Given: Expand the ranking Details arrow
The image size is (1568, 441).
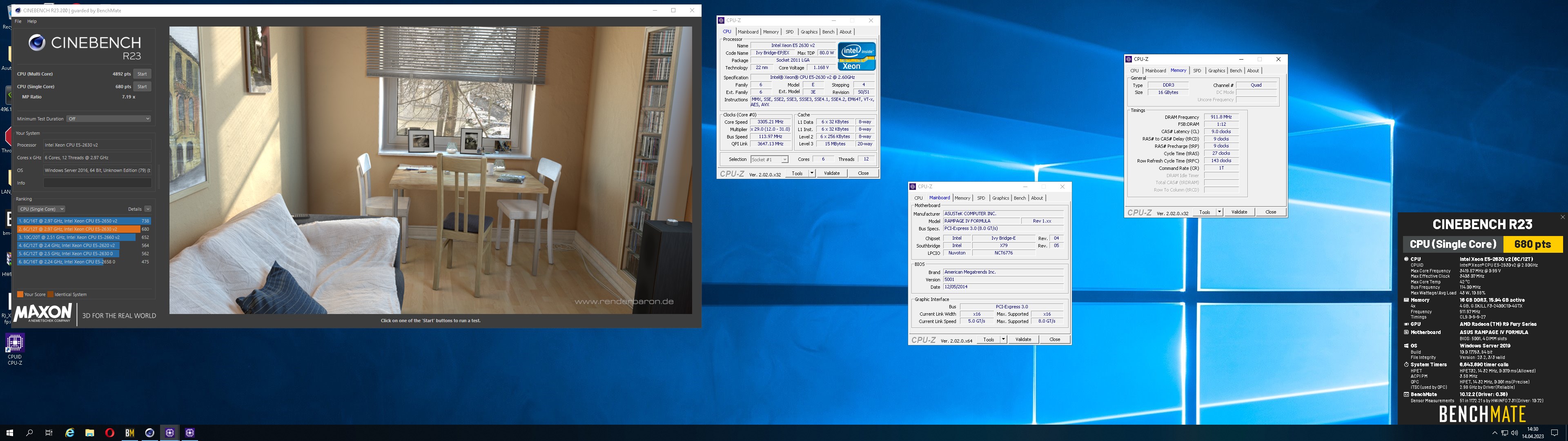Looking at the screenshot, I should (x=147, y=209).
